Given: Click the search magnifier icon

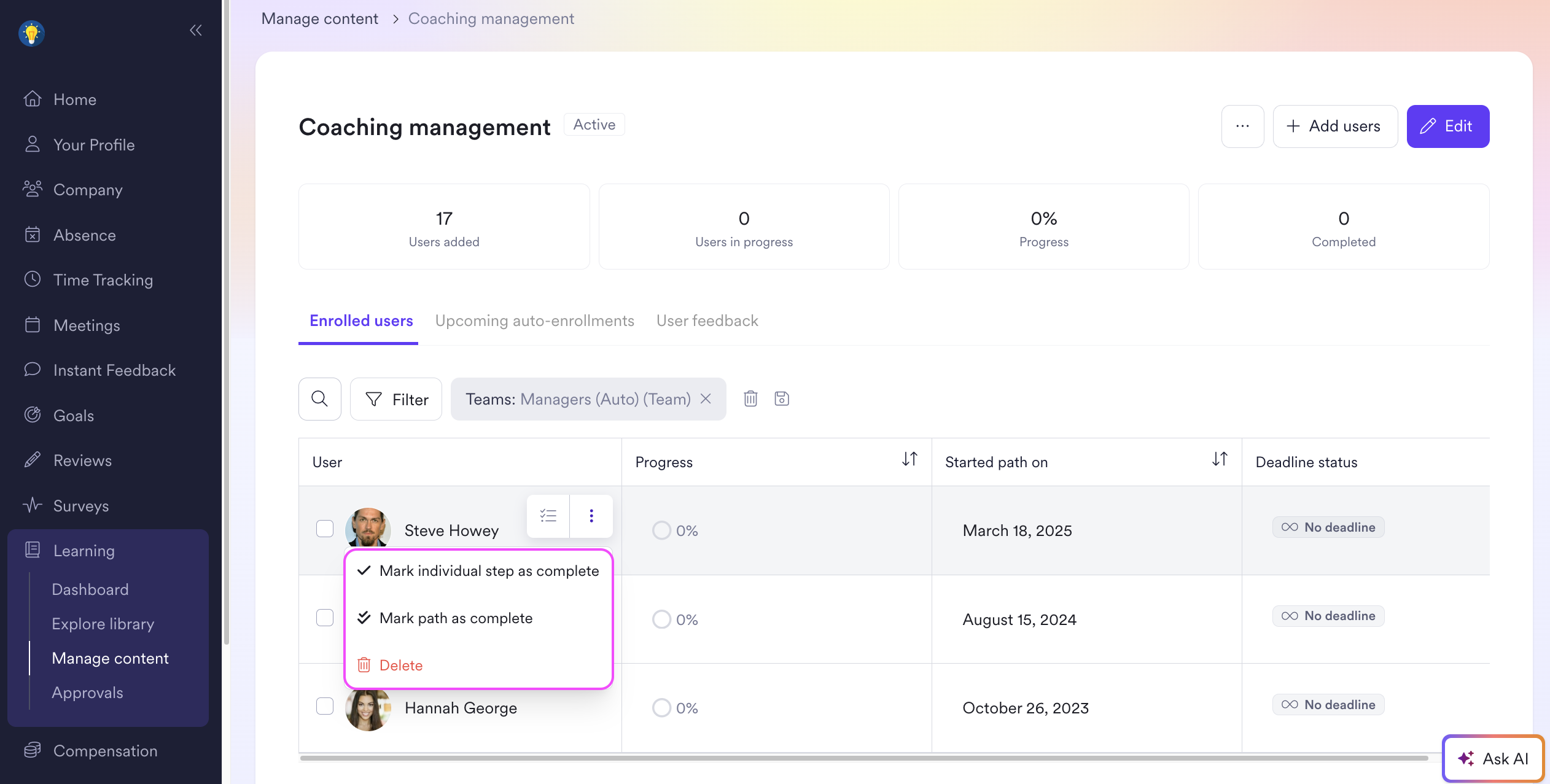Looking at the screenshot, I should pyautogui.click(x=319, y=399).
